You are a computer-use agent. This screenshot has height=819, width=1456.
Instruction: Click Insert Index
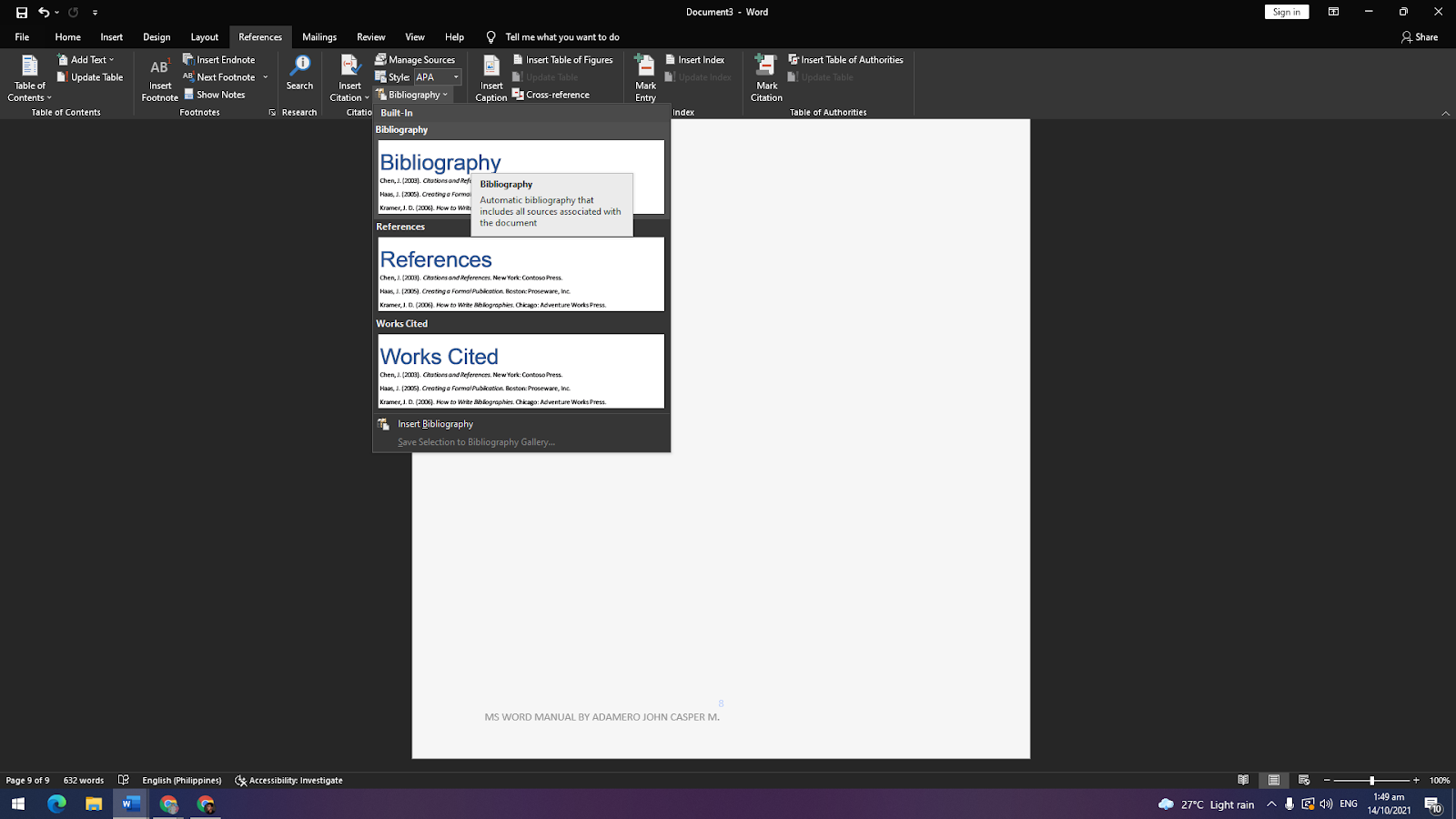pos(694,59)
